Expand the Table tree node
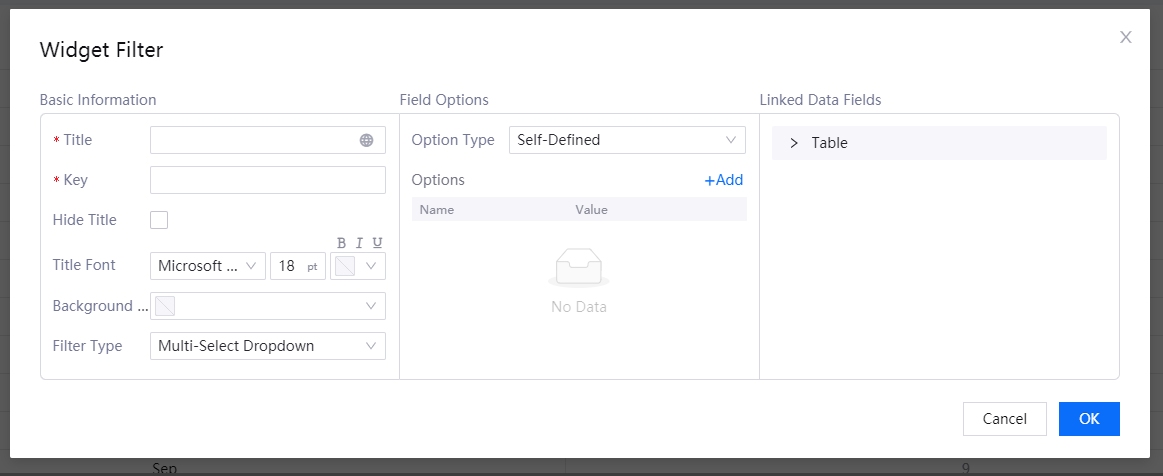 (x=794, y=143)
